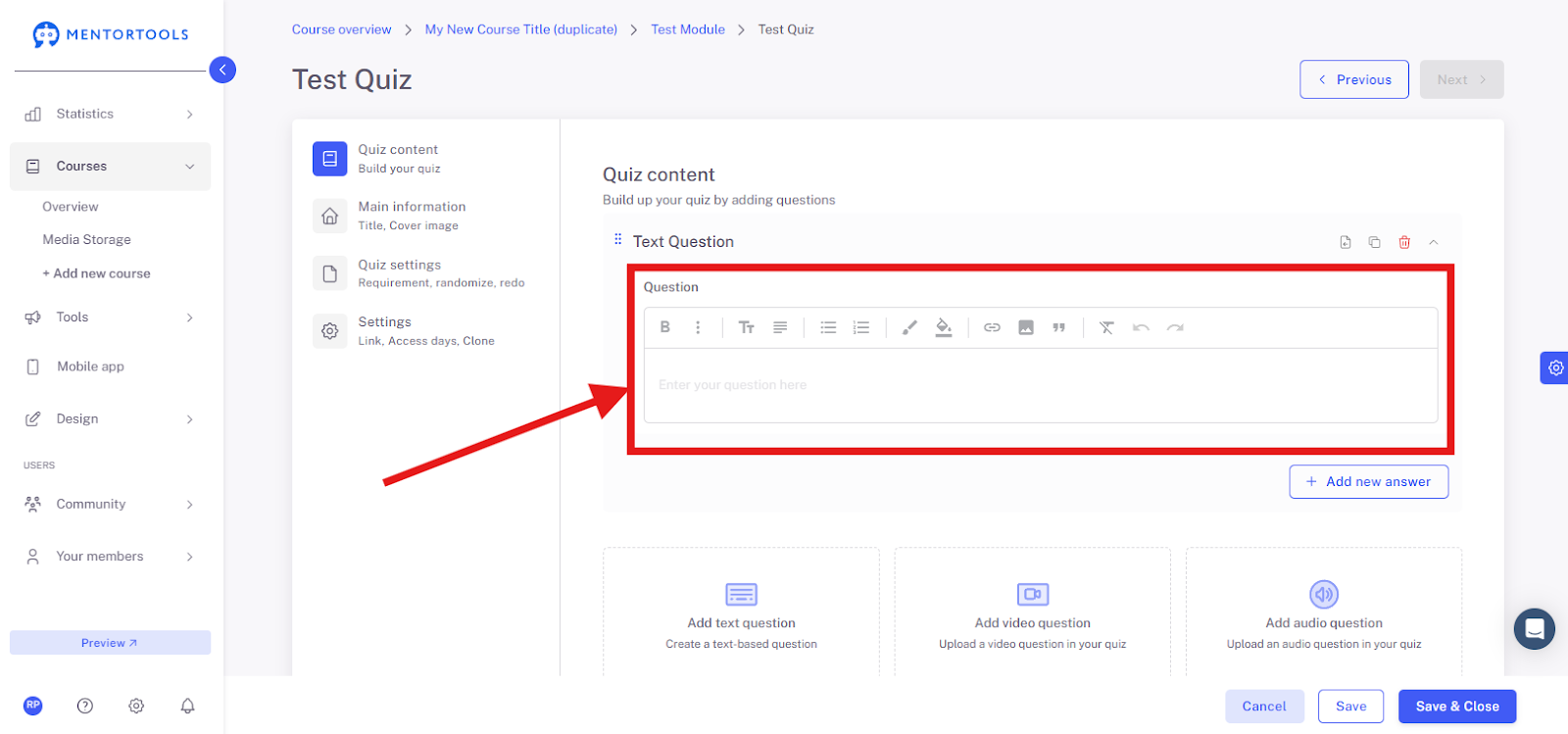Click the Previous button
This screenshot has width=1568, height=734.
(x=1354, y=79)
